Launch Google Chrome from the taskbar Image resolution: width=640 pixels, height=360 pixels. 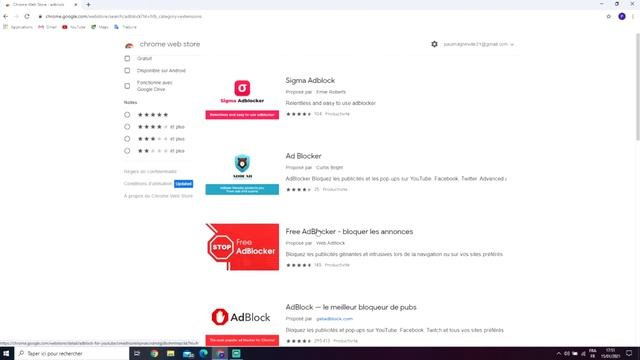pyautogui.click(x=154, y=353)
